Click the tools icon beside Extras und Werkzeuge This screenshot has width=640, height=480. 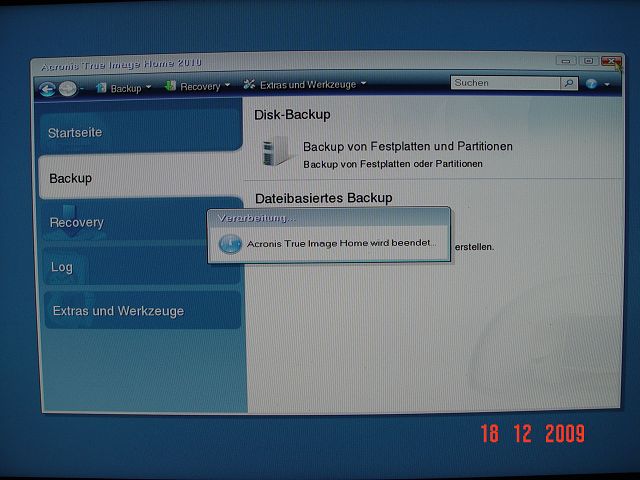tap(249, 84)
